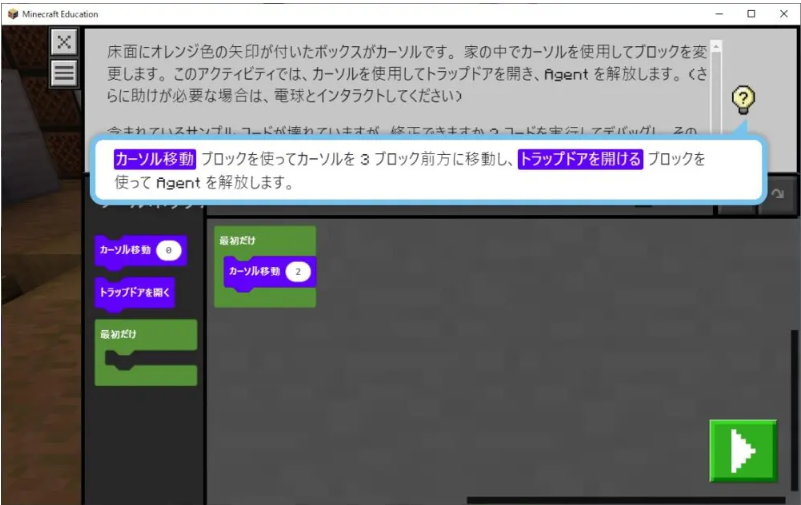Minimize the Minecraft Education window

pos(719,14)
